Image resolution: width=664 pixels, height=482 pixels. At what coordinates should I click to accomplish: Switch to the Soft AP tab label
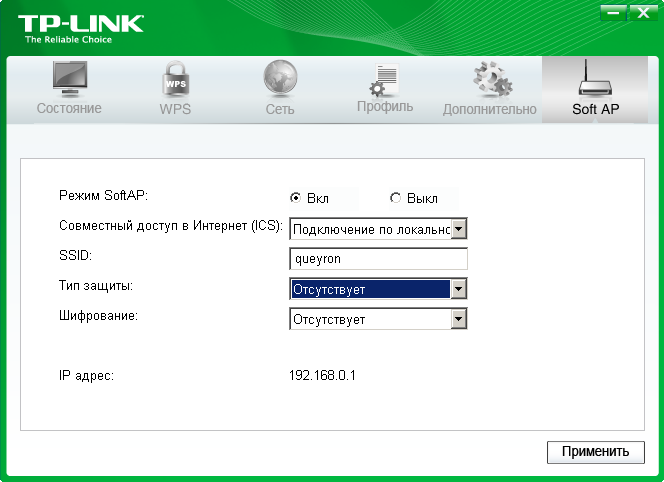click(595, 109)
